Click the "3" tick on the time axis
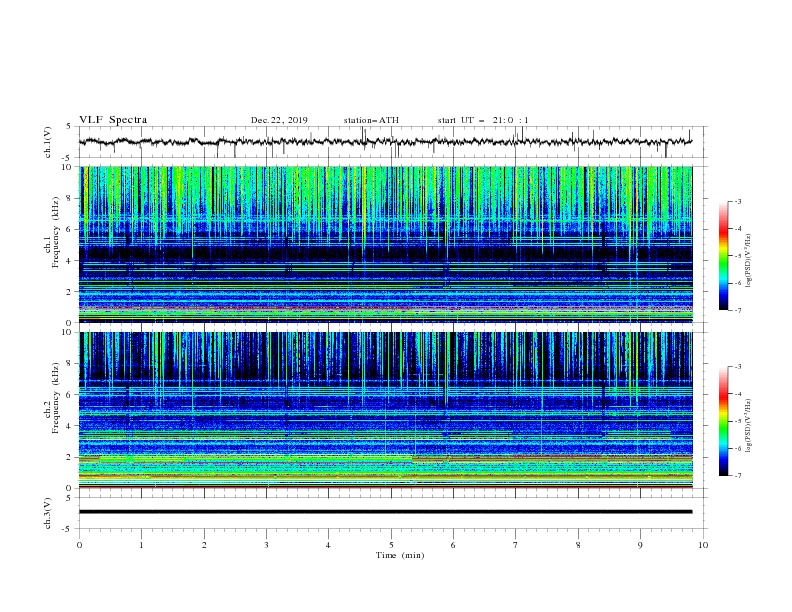This screenshot has height=612, width=792. (x=266, y=545)
